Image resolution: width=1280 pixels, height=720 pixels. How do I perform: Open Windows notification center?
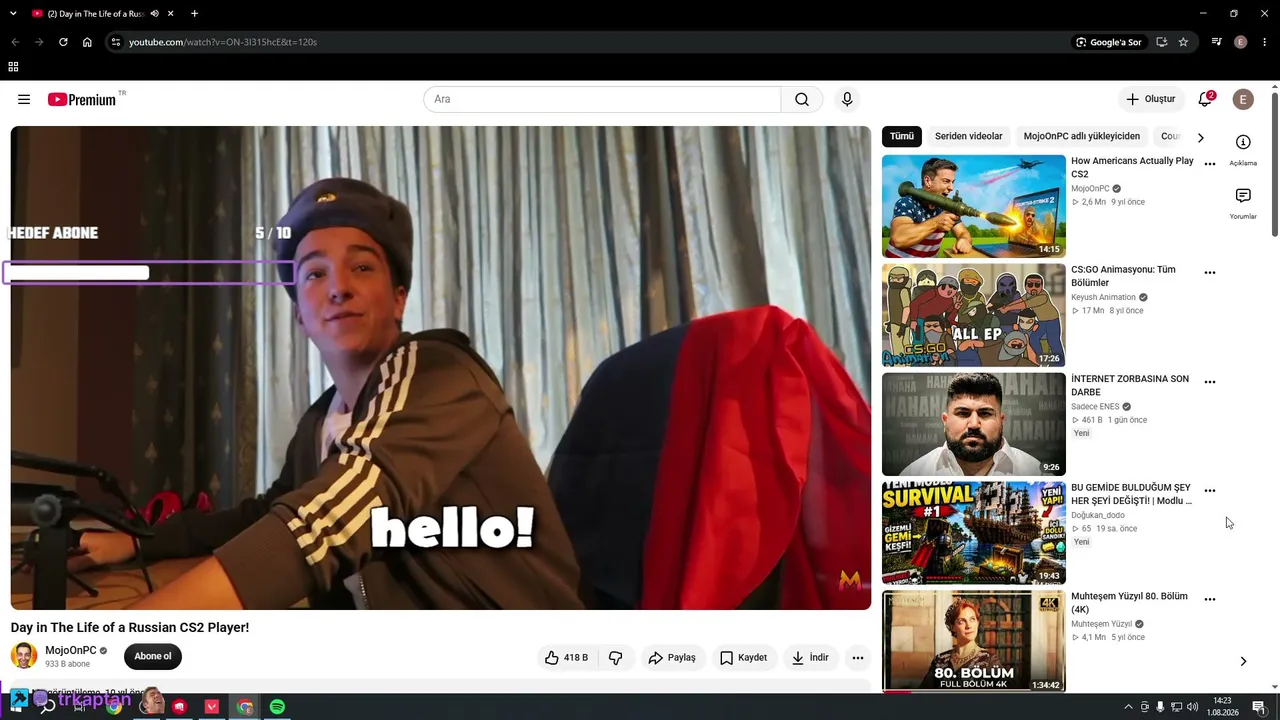tap(1259, 707)
